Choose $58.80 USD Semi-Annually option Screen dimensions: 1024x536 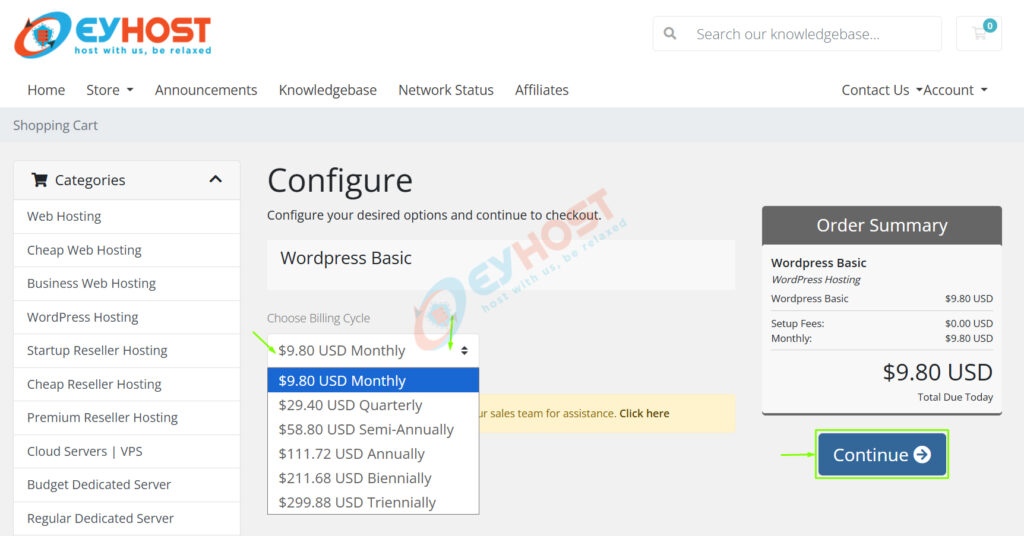pos(373,430)
